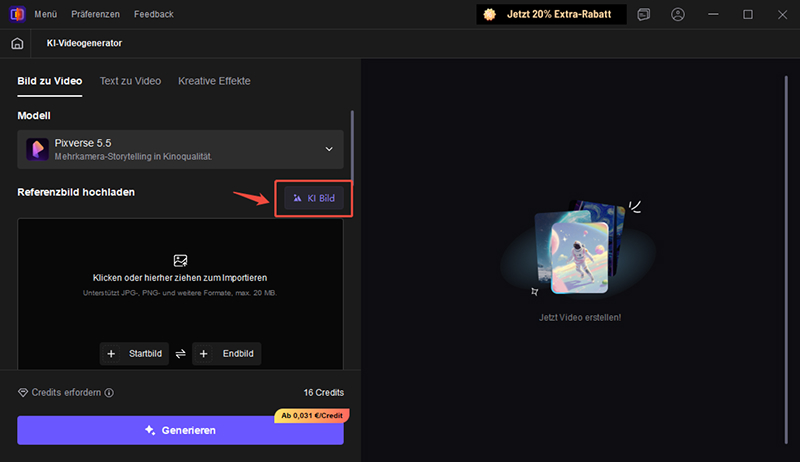Add an Endbild image
The image size is (800, 462).
click(227, 354)
